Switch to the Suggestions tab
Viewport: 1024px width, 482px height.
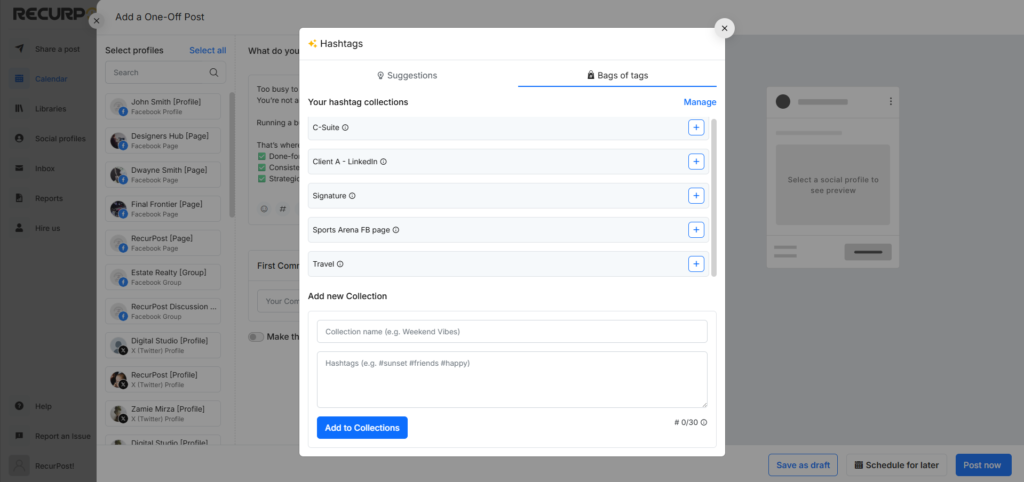[408, 75]
